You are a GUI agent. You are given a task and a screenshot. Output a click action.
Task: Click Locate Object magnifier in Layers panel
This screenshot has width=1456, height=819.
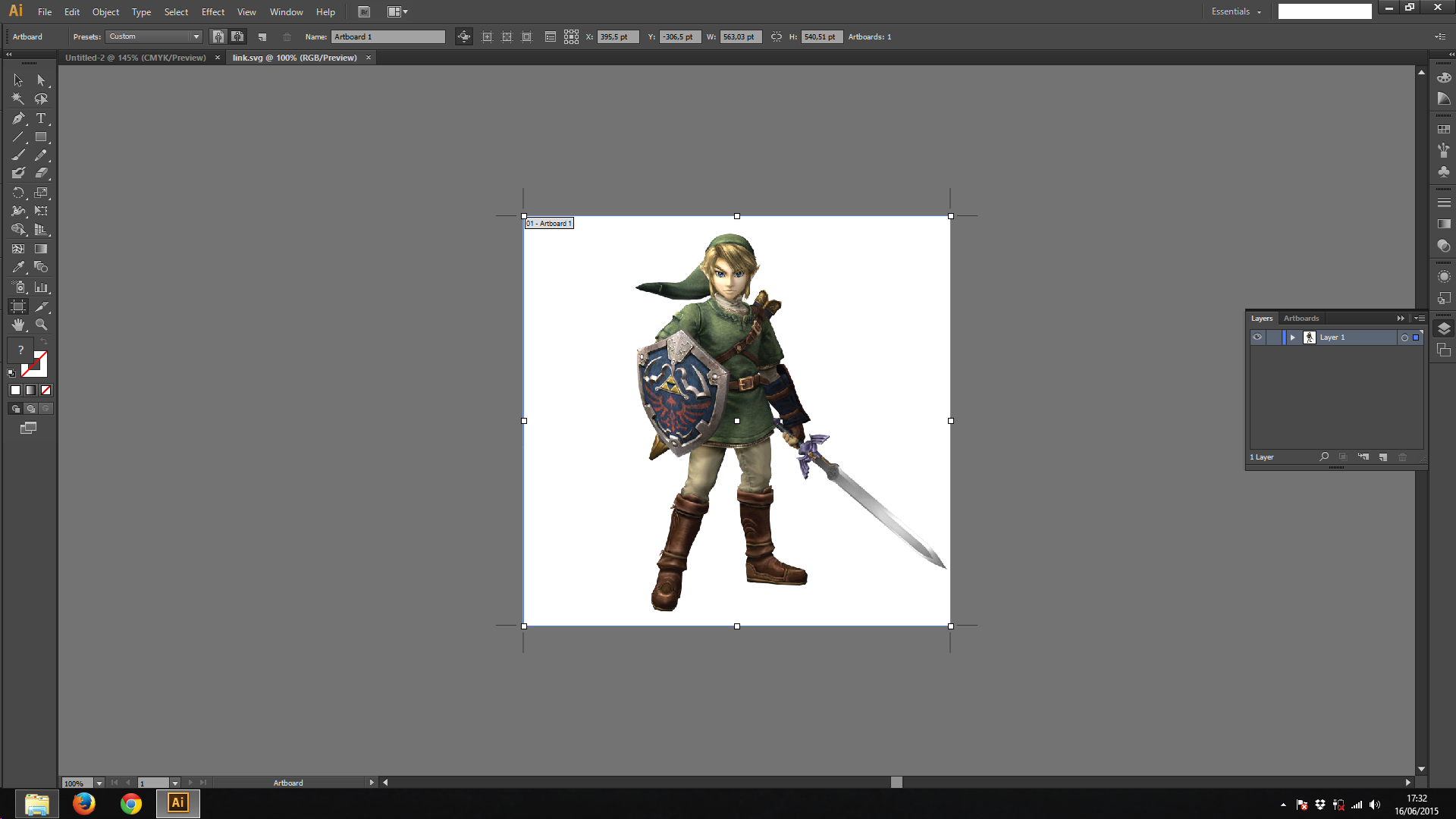[1324, 457]
